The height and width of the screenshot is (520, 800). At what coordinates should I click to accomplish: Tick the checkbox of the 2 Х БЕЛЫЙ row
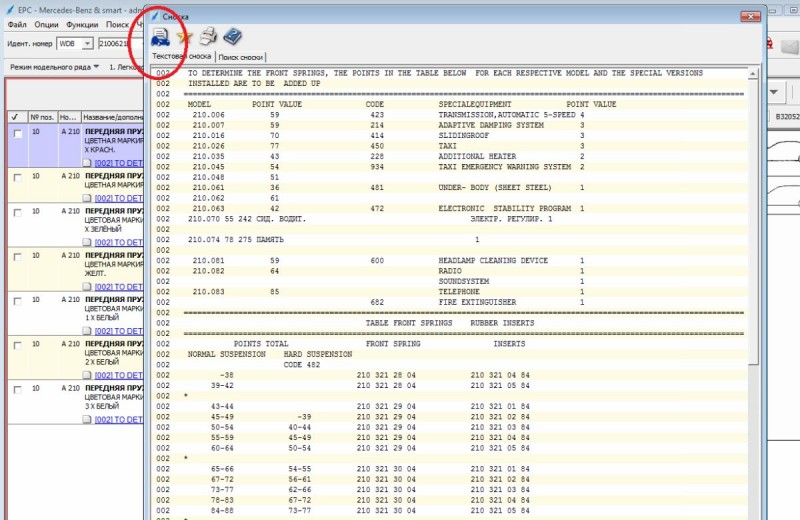tap(18, 346)
